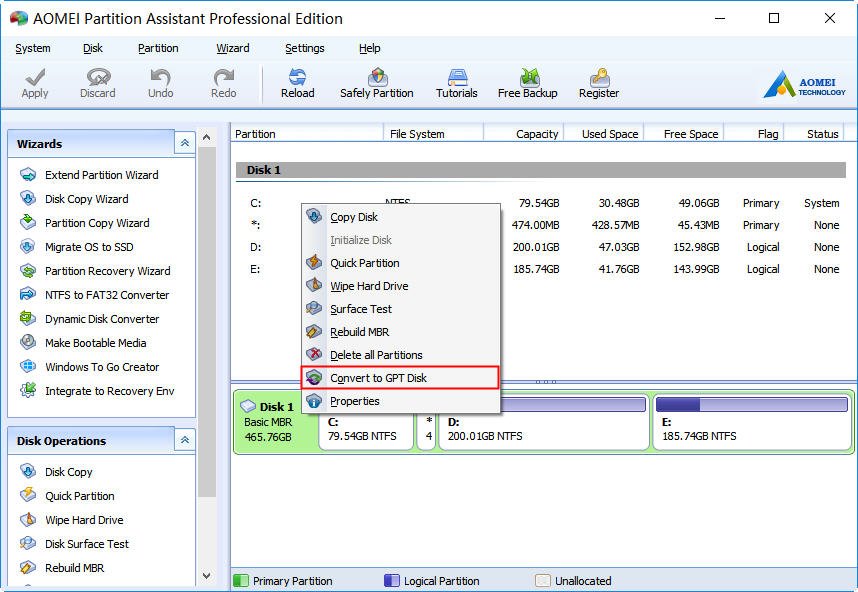The height and width of the screenshot is (592, 858).
Task: Select the D: 200.01GB NTFS partition block
Action: pyautogui.click(x=544, y=421)
